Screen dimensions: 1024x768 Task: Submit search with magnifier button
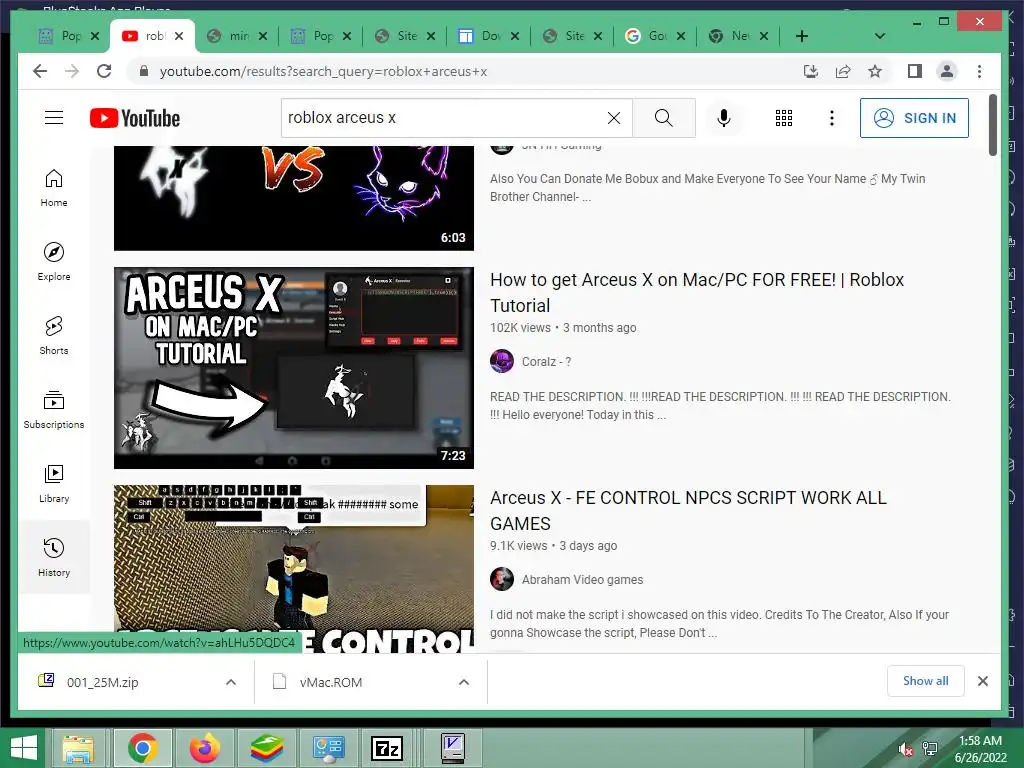pos(664,118)
